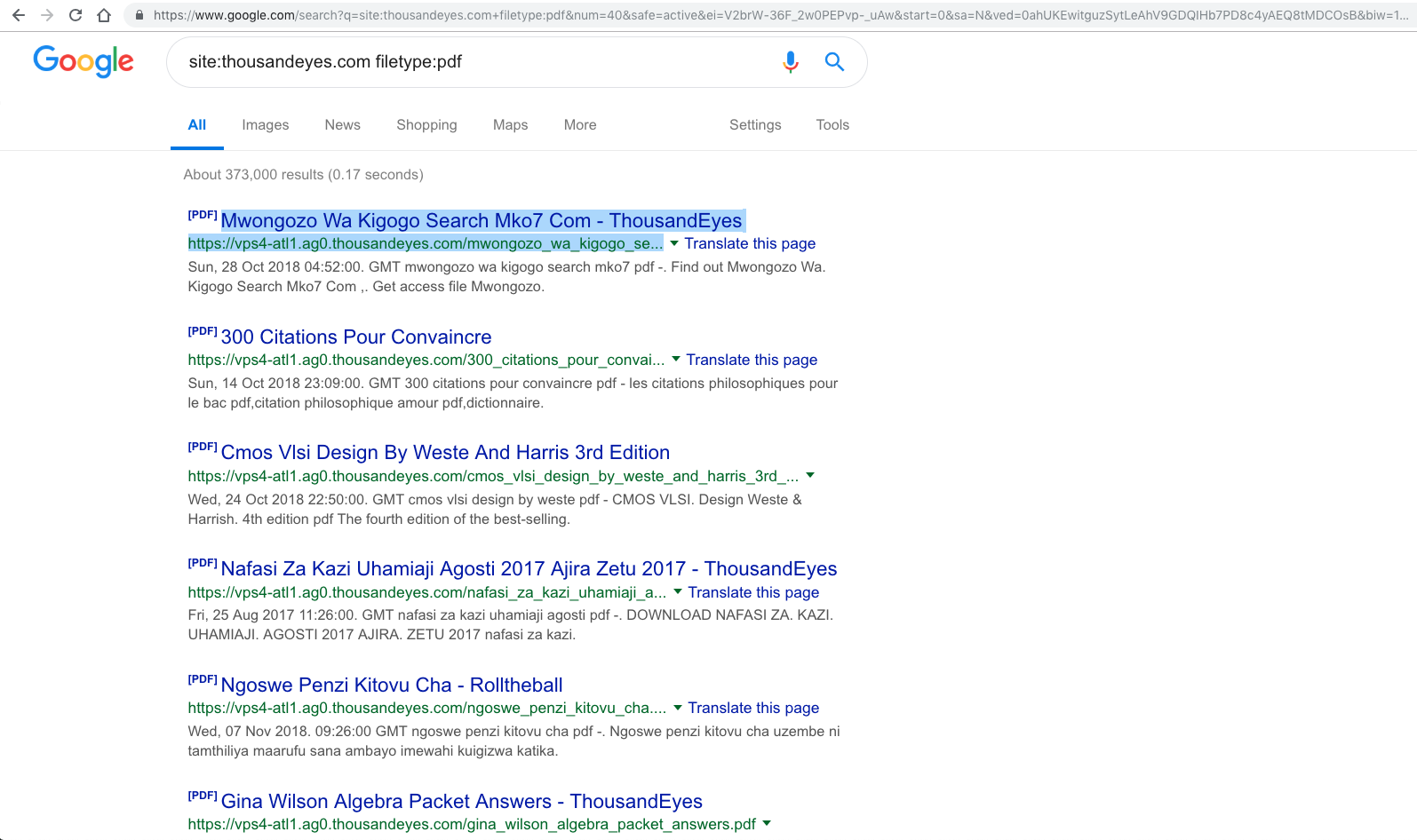
Task: Click the padlock site security icon
Action: click(139, 15)
